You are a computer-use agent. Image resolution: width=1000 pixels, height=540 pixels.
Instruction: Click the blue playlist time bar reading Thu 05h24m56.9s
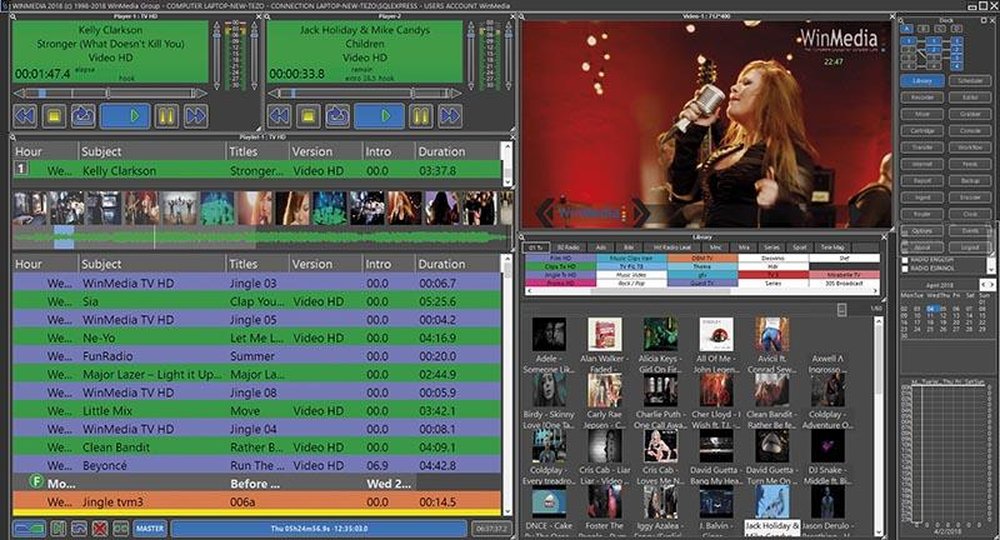tap(319, 529)
